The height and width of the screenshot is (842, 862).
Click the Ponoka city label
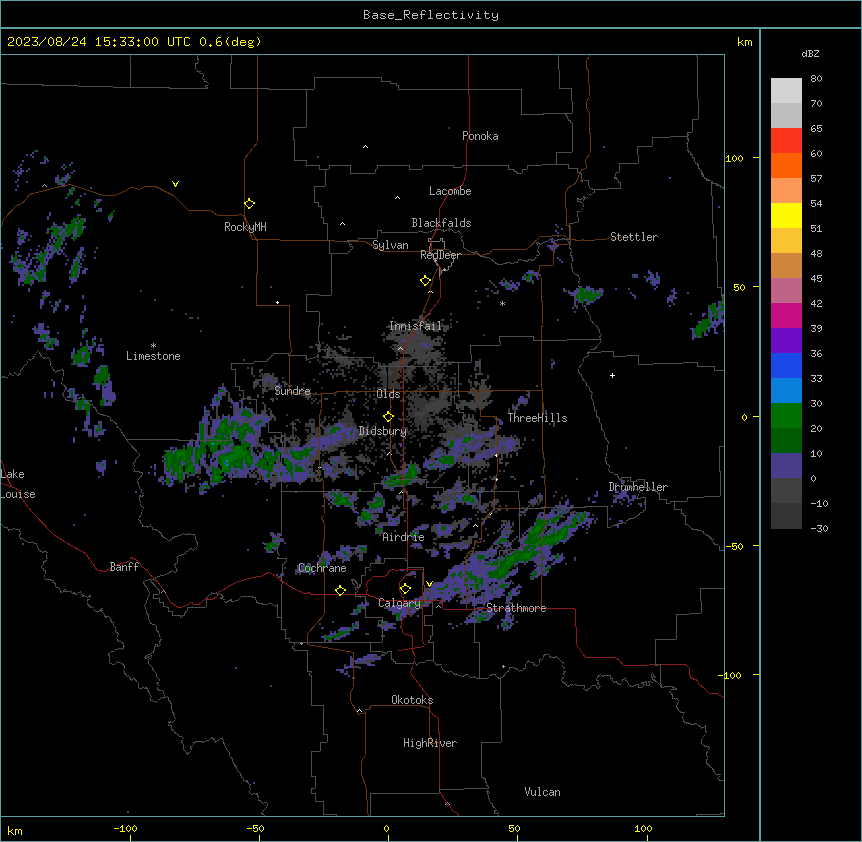[480, 136]
